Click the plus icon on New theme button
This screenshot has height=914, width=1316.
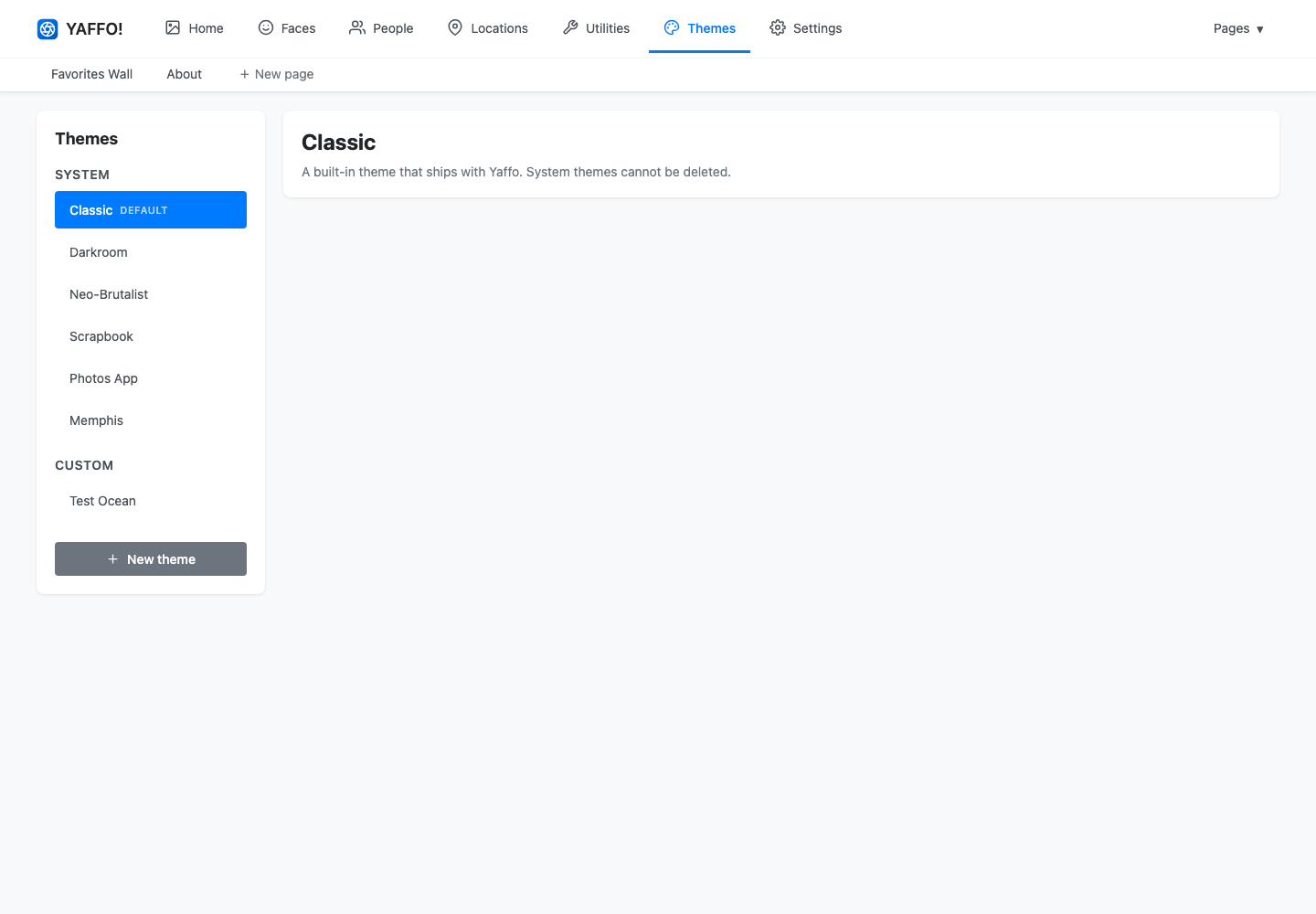112,558
